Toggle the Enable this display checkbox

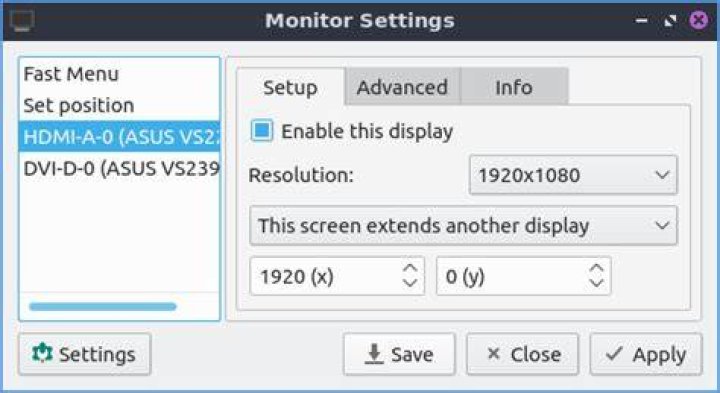(262, 130)
